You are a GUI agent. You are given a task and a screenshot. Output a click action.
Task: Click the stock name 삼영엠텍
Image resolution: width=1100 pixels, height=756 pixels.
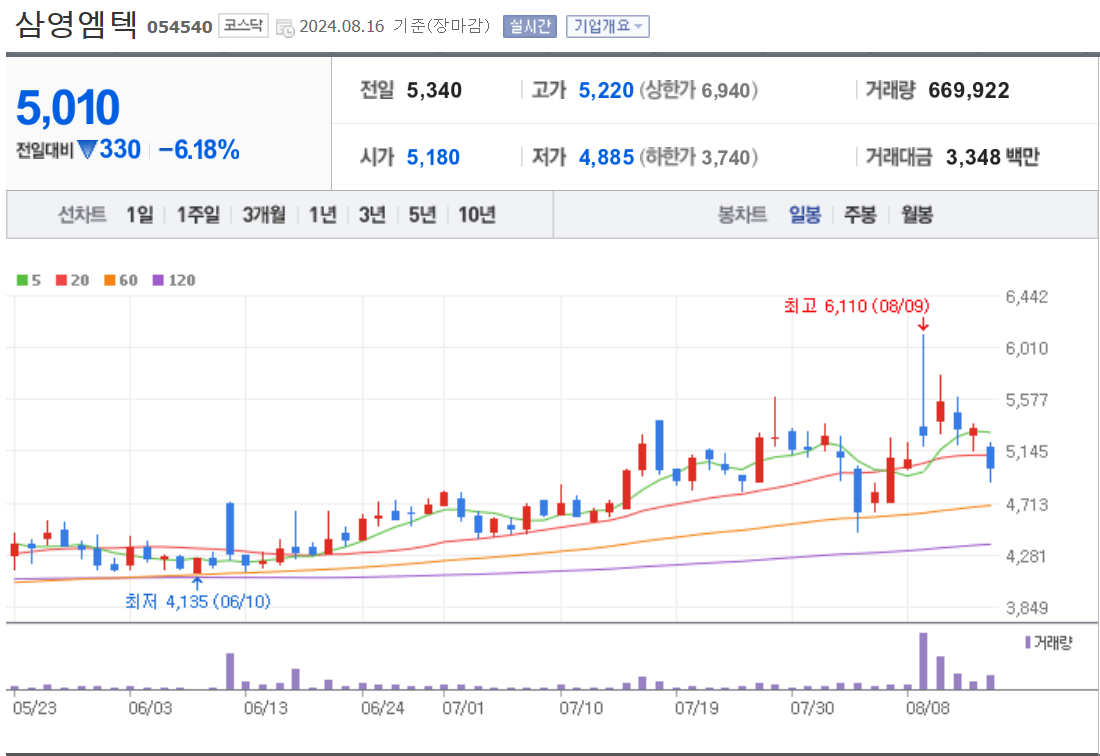(x=76, y=25)
